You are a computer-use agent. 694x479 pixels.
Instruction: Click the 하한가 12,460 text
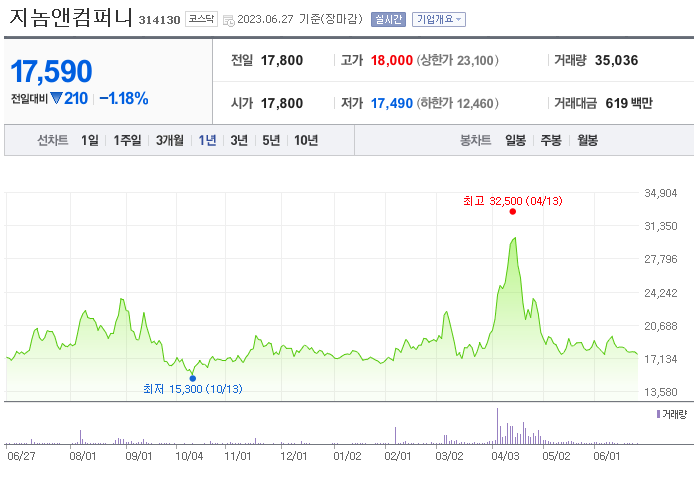pyautogui.click(x=458, y=103)
